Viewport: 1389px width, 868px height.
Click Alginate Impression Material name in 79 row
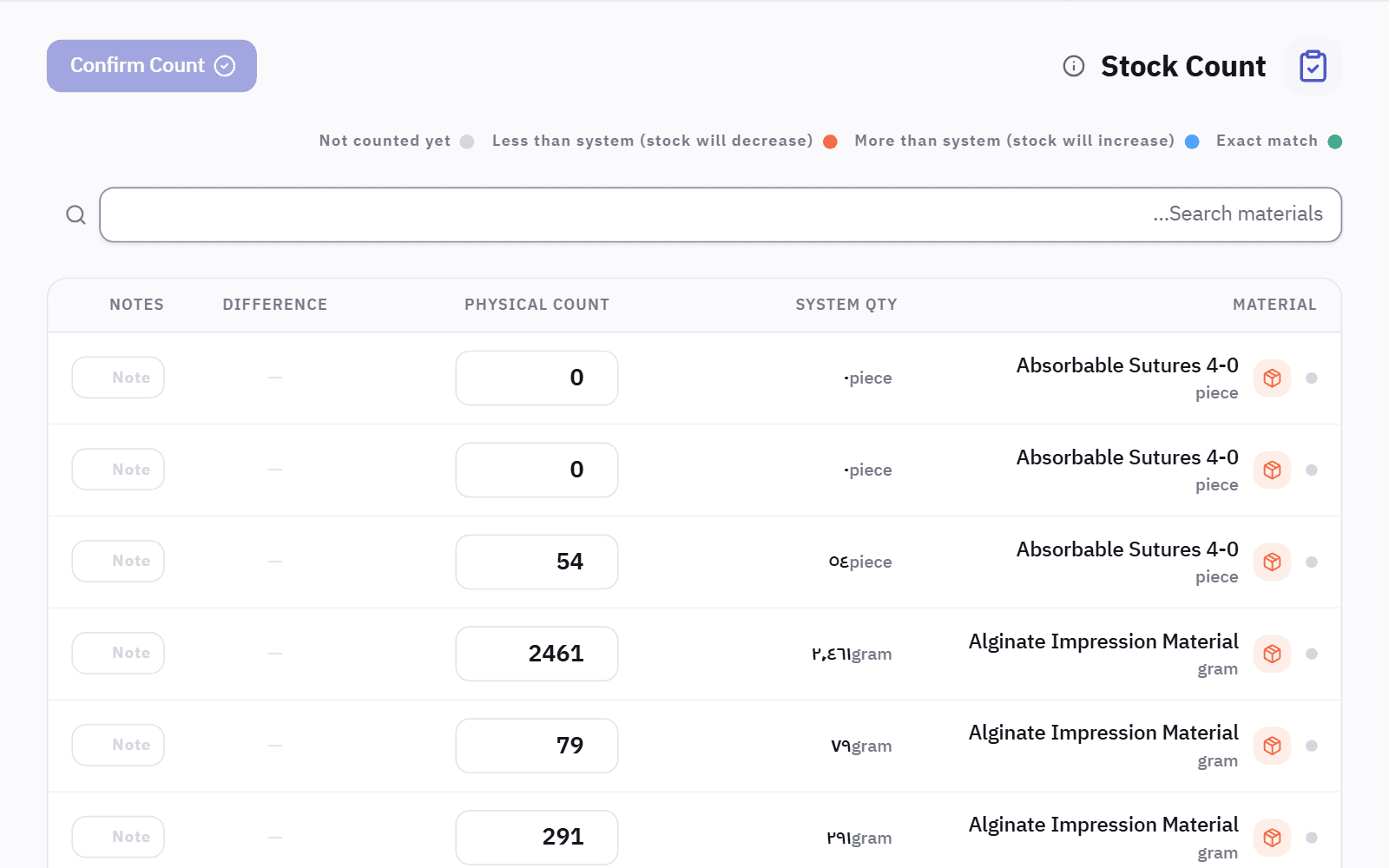1103,733
